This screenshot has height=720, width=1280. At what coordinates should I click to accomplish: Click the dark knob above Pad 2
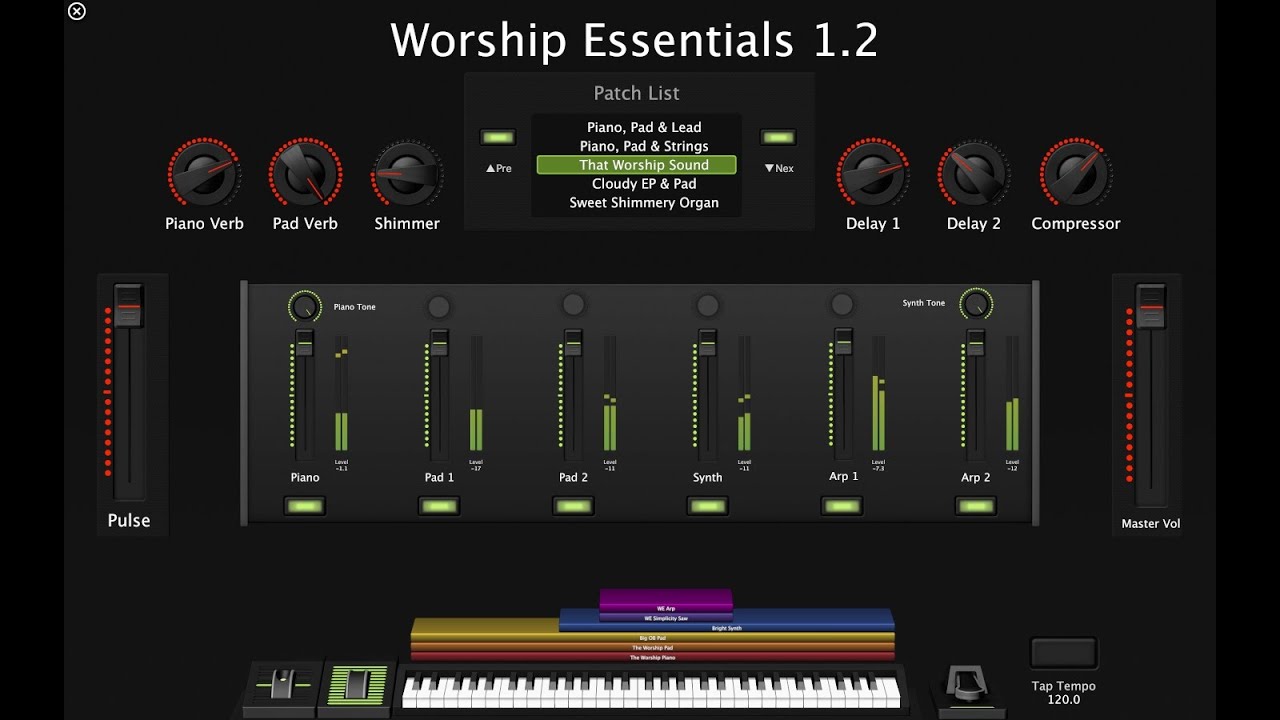click(573, 304)
